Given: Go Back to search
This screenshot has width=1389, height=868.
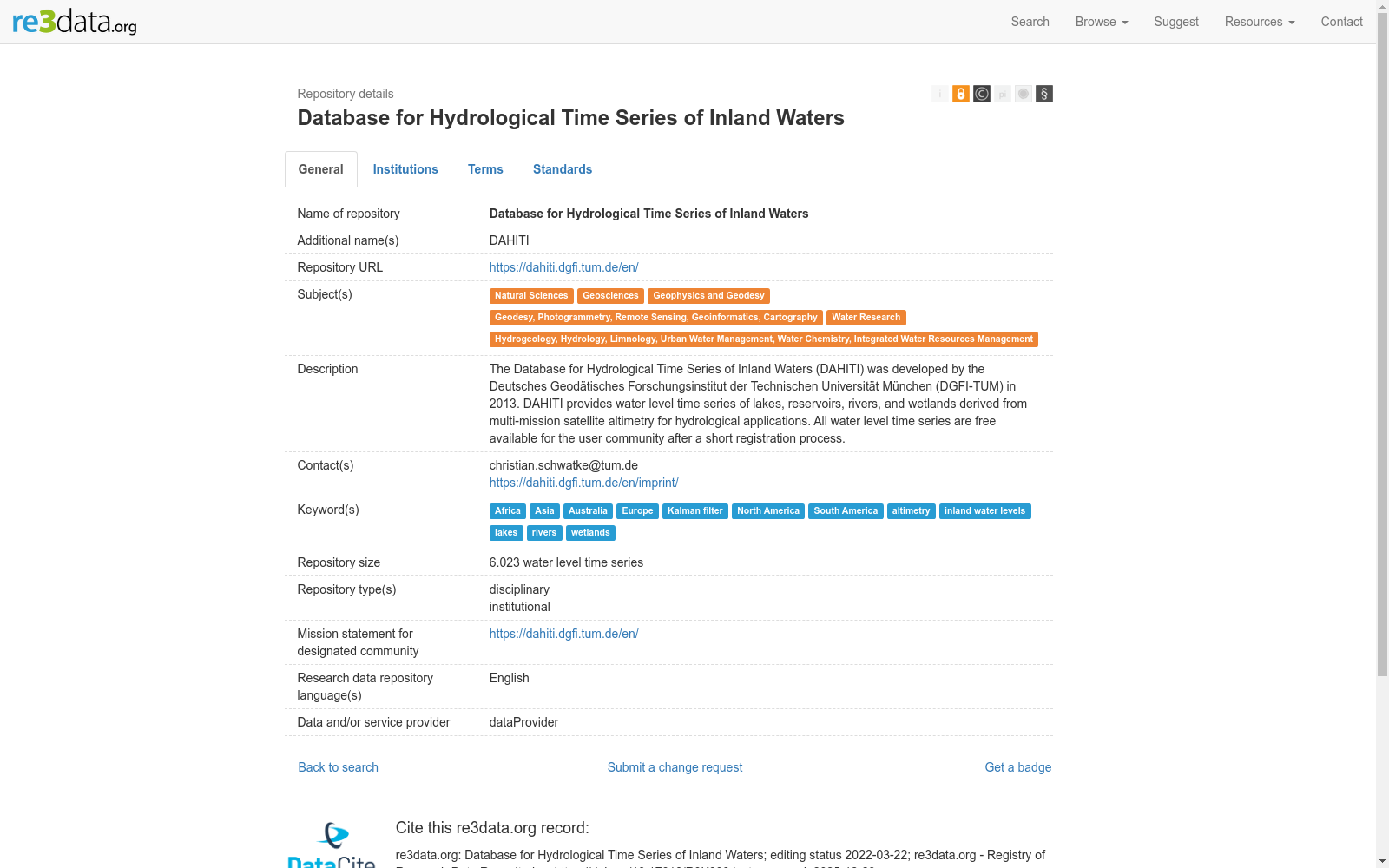Looking at the screenshot, I should tap(338, 767).
